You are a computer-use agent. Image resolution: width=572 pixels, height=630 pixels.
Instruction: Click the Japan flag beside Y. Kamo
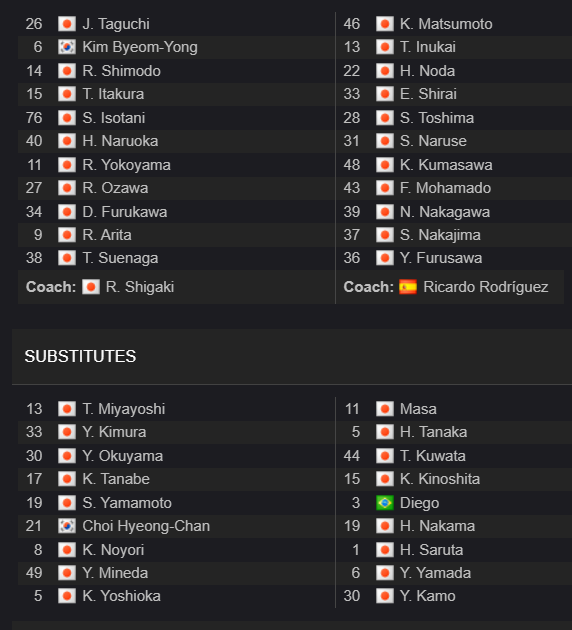(384, 596)
